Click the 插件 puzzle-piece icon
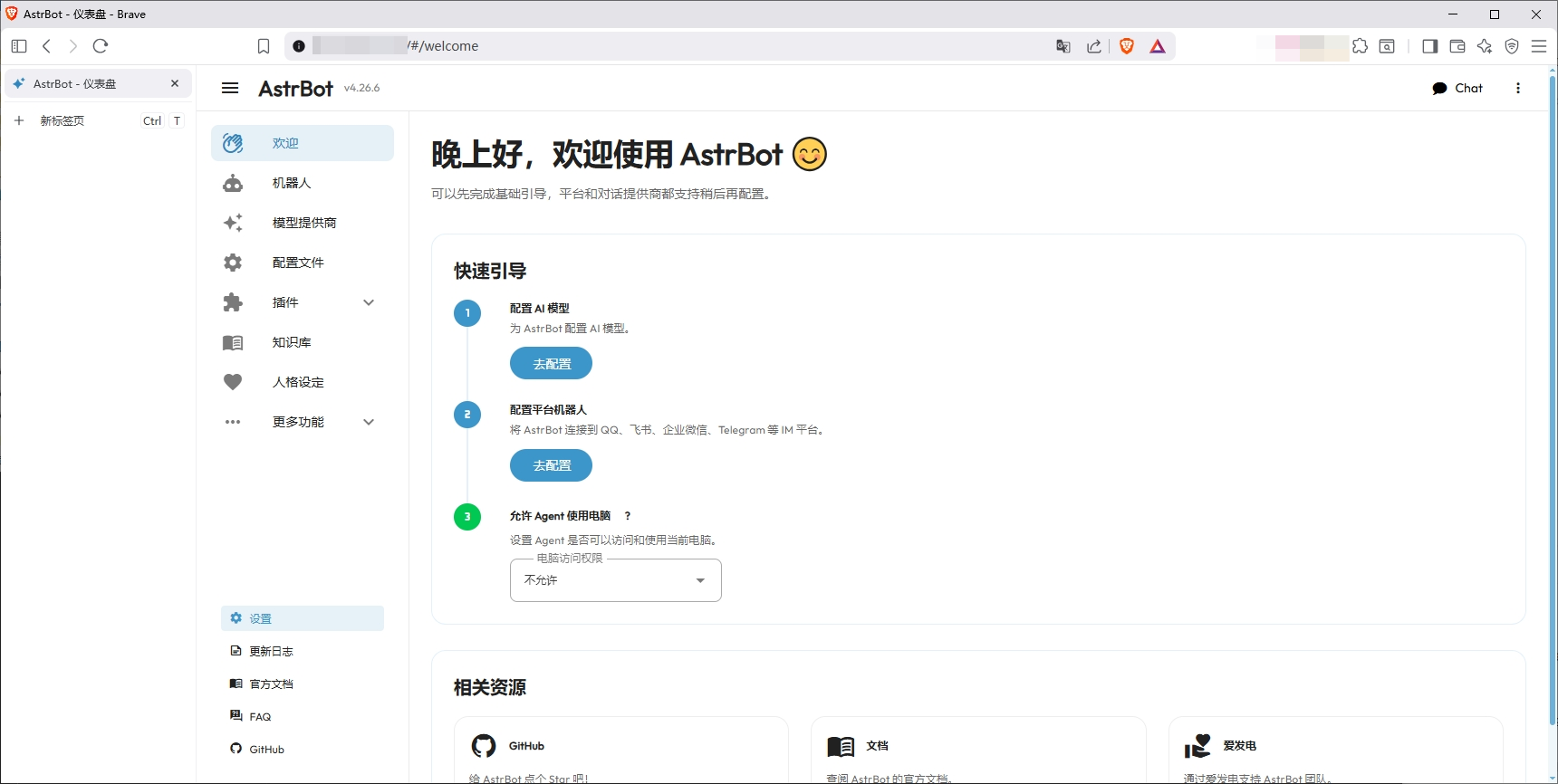The height and width of the screenshot is (784, 1558). click(233, 302)
